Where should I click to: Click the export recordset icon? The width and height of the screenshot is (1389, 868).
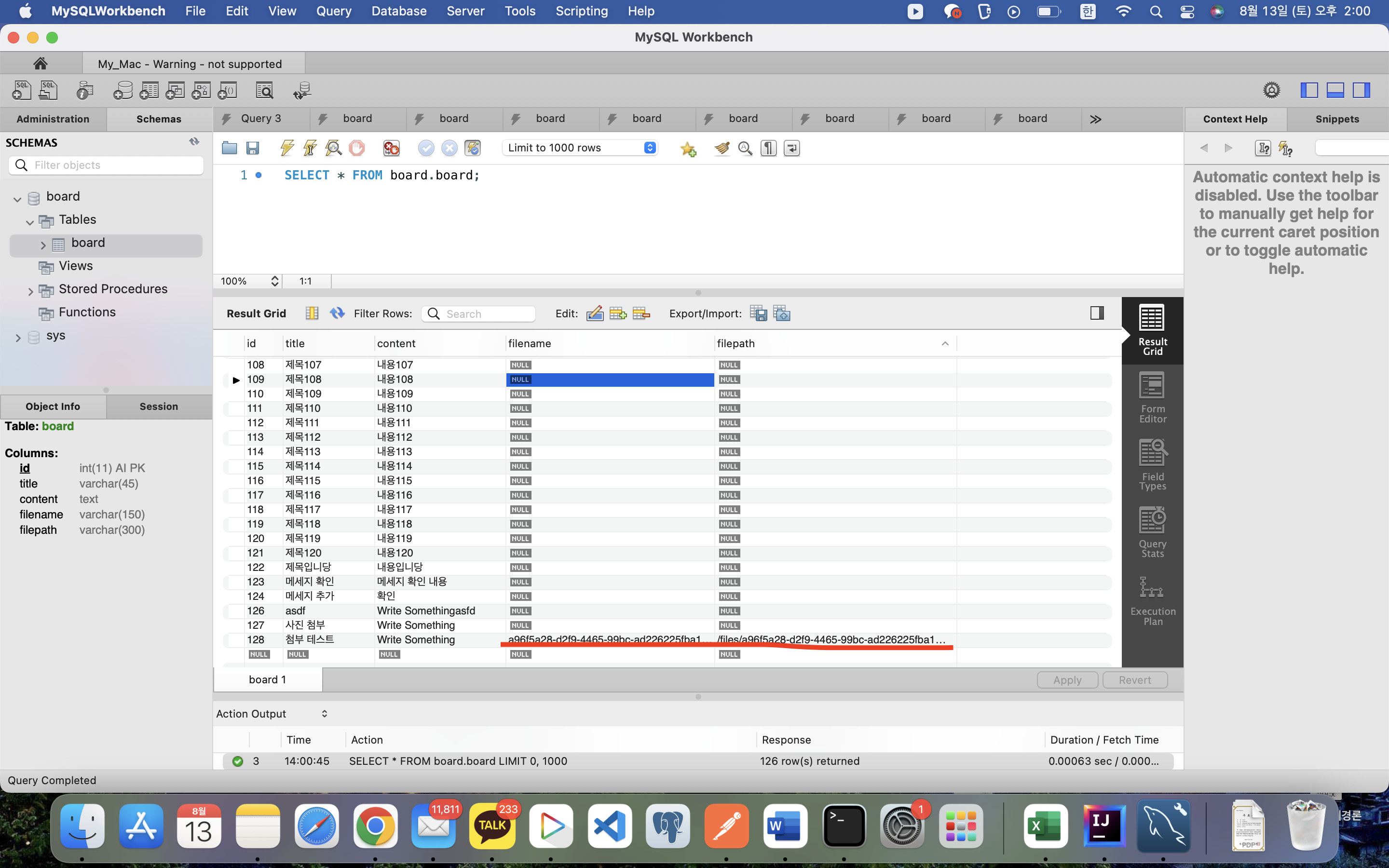coord(758,313)
